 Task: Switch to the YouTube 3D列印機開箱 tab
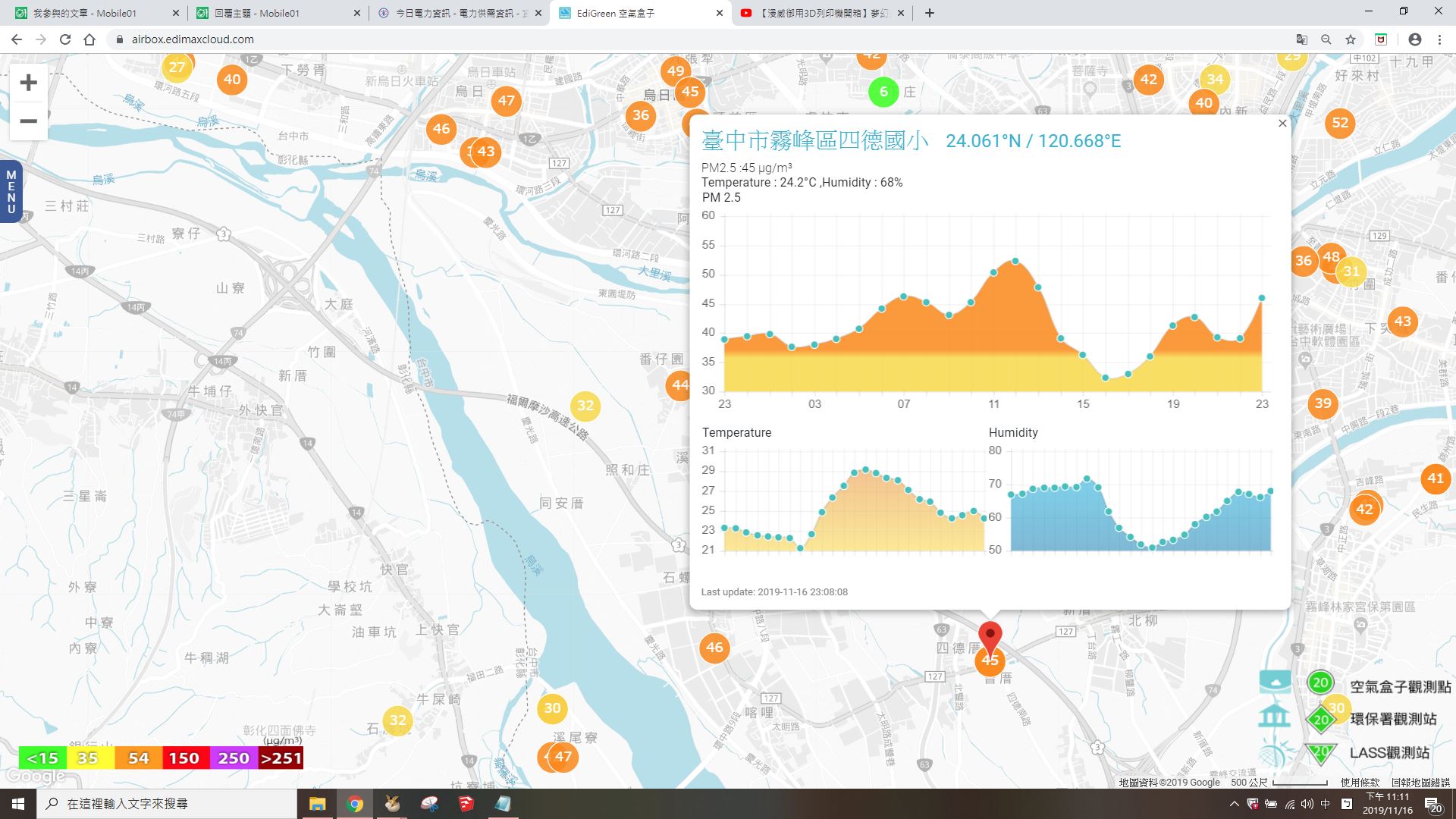click(x=821, y=13)
